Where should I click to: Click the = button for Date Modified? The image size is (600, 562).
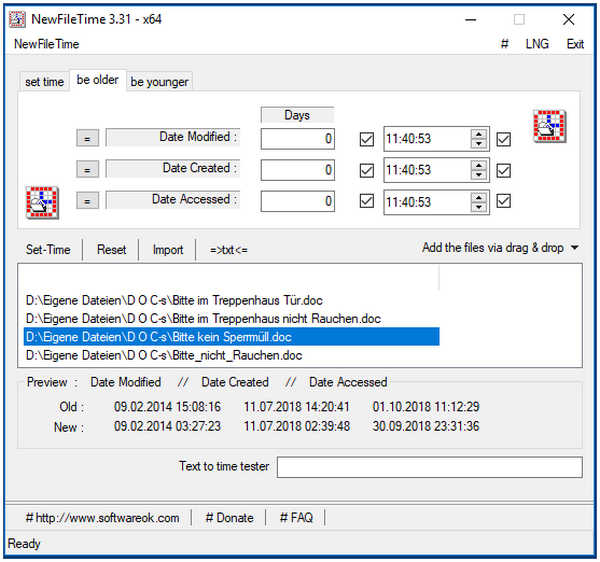click(x=87, y=138)
